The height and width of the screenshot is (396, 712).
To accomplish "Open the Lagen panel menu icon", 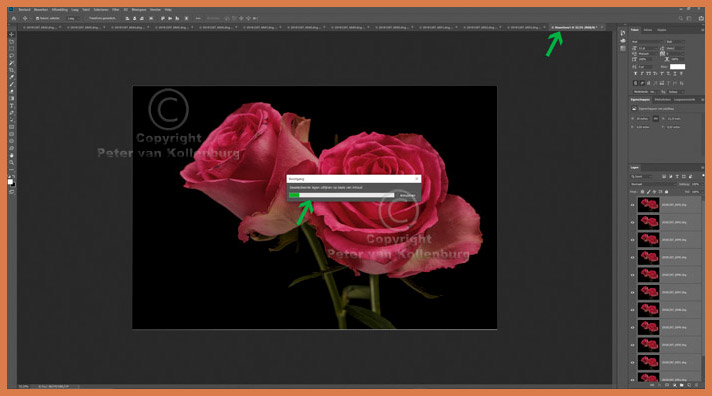I will 702,168.
